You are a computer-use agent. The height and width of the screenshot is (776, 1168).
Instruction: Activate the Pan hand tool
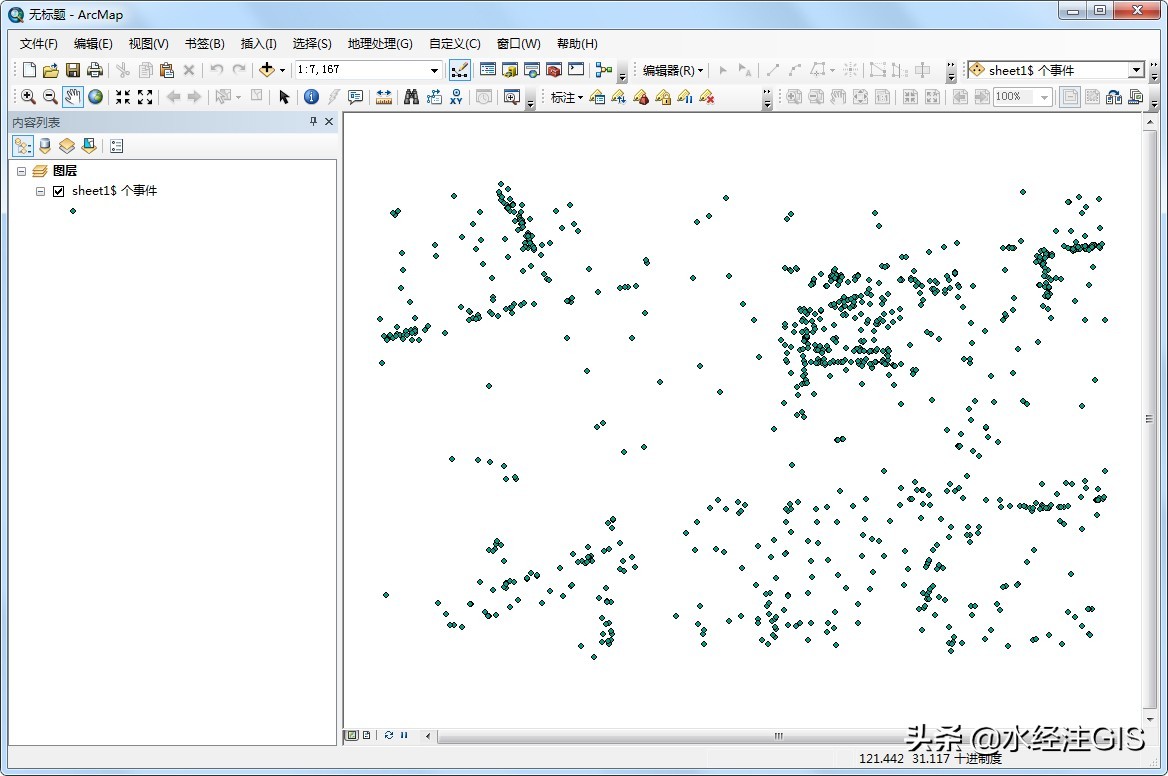73,97
